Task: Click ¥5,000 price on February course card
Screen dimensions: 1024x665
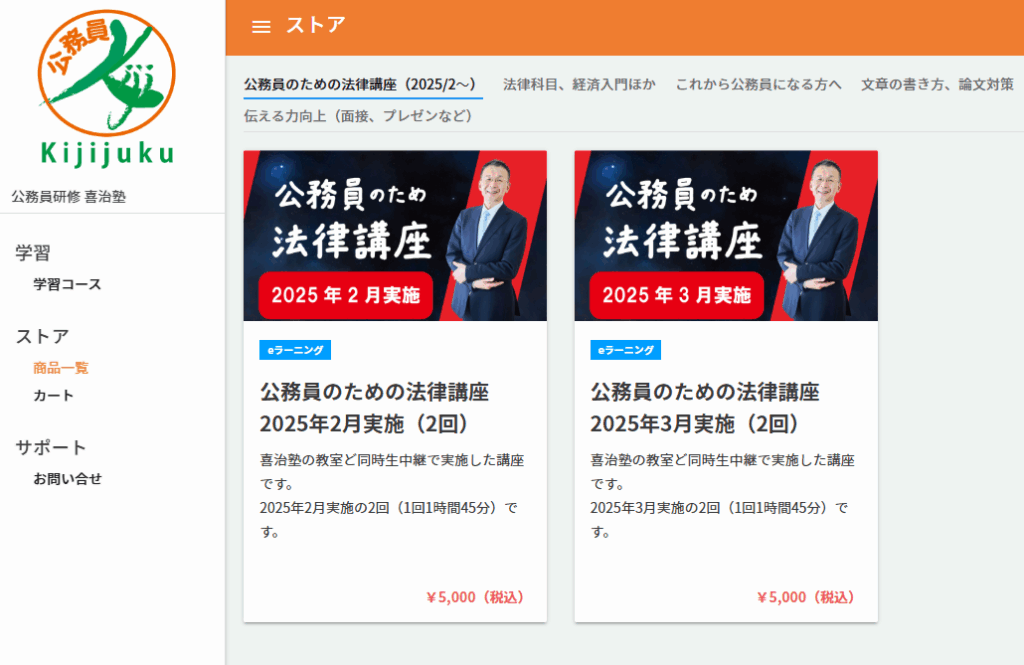Action: coord(474,597)
